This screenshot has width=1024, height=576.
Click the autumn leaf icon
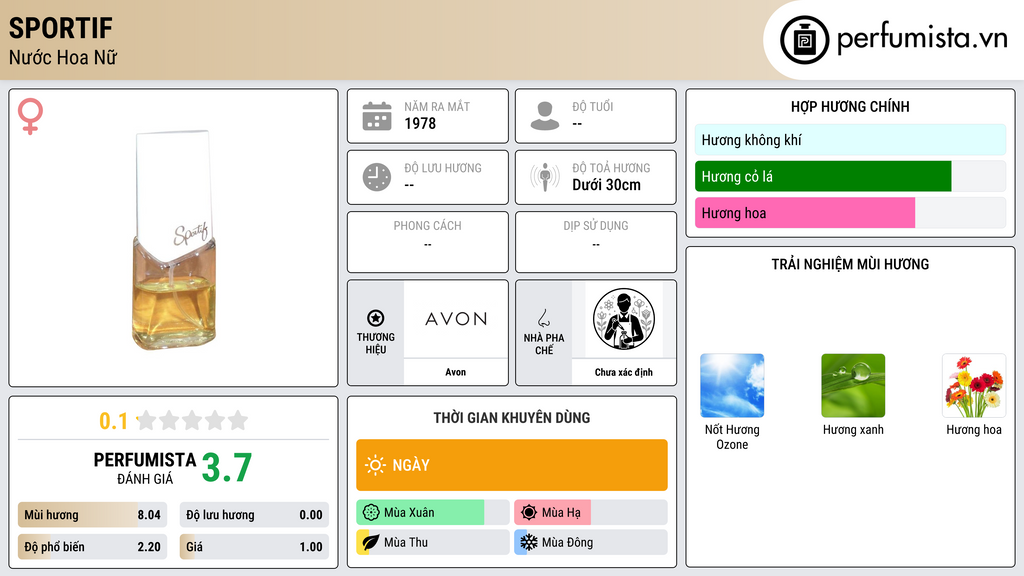coord(371,542)
